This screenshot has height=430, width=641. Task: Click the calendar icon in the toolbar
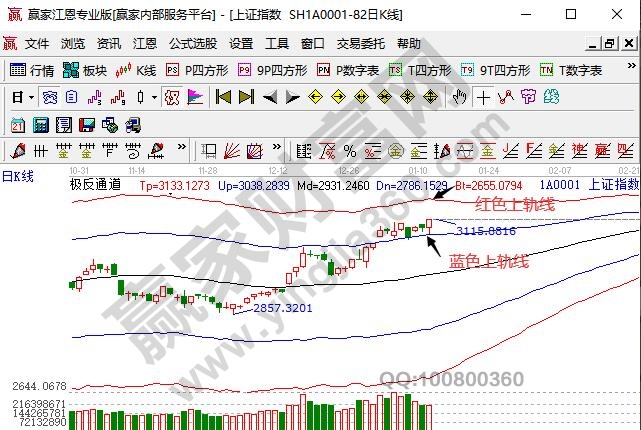tap(17, 124)
